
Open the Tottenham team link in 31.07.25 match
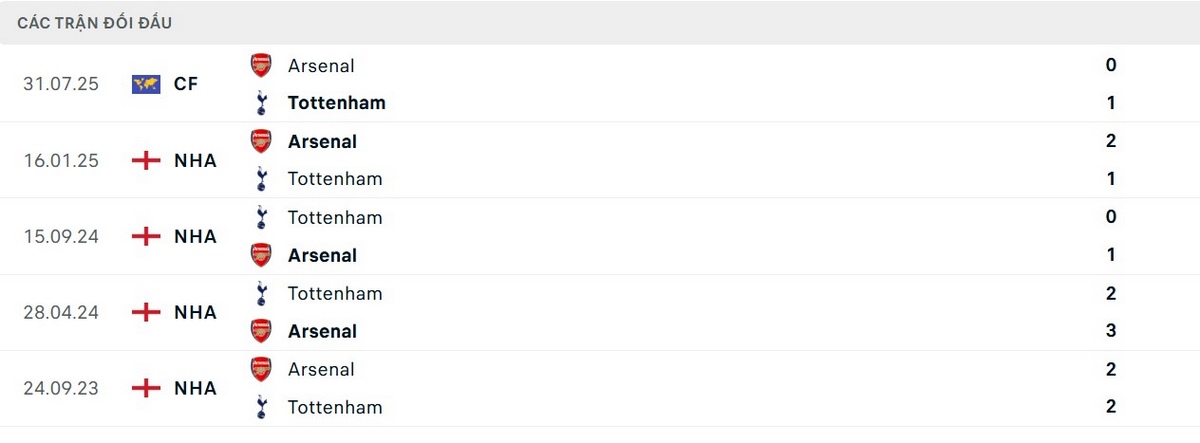(x=336, y=102)
